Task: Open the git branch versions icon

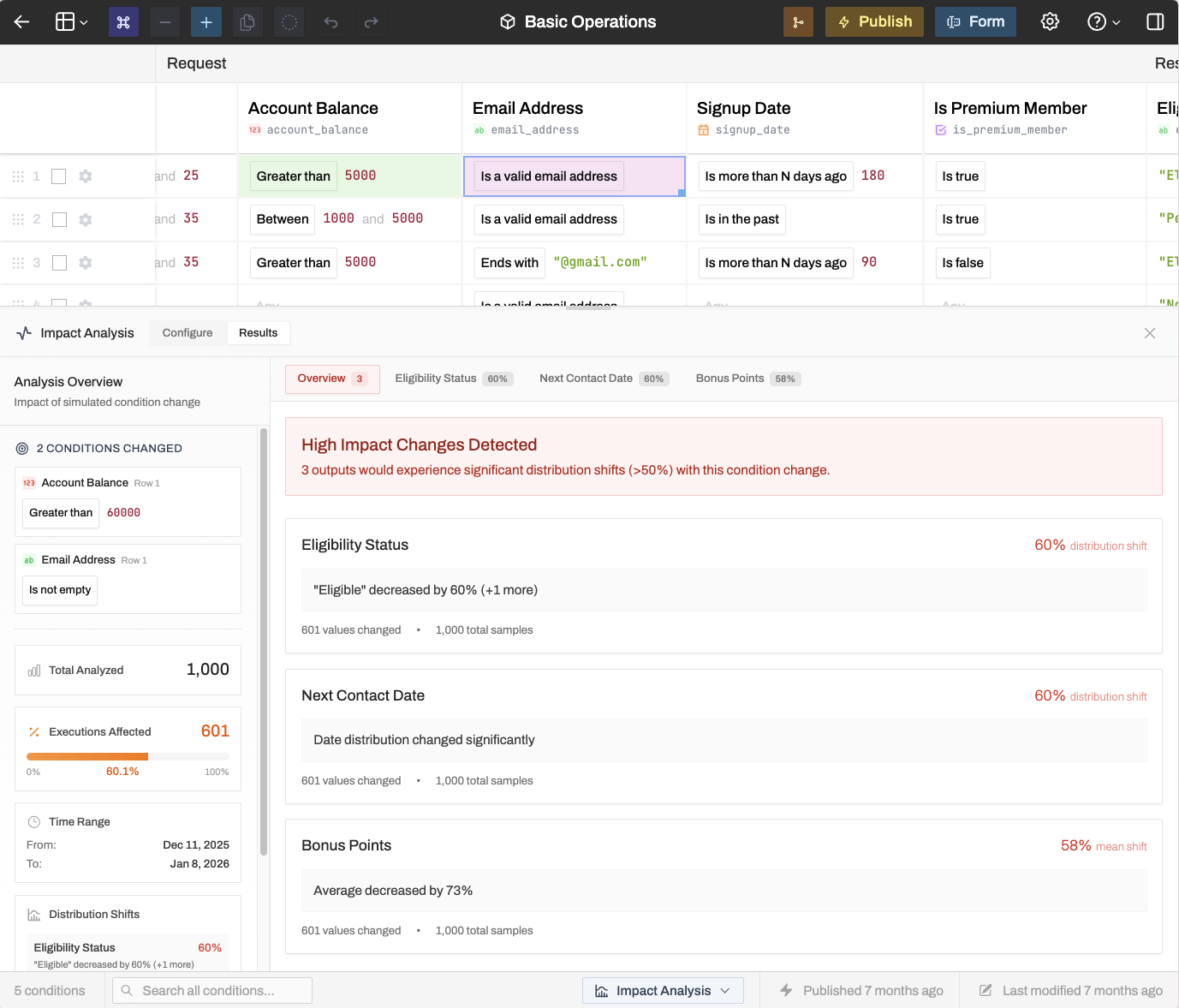Action: click(x=798, y=22)
